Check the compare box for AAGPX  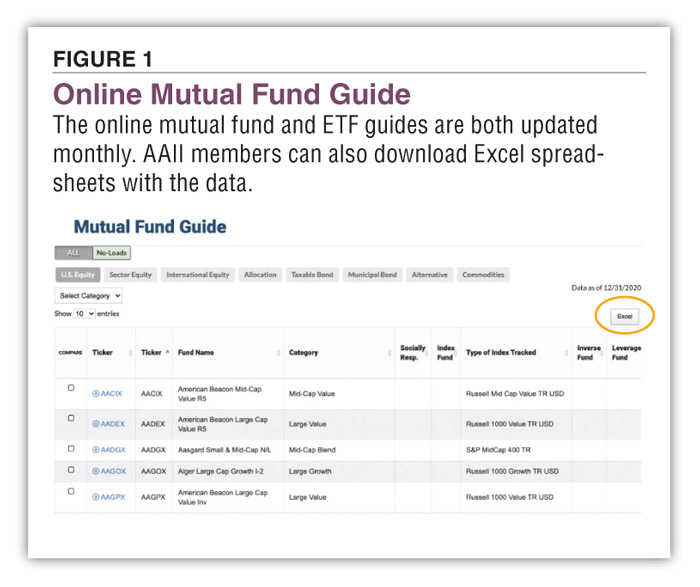coord(71,491)
